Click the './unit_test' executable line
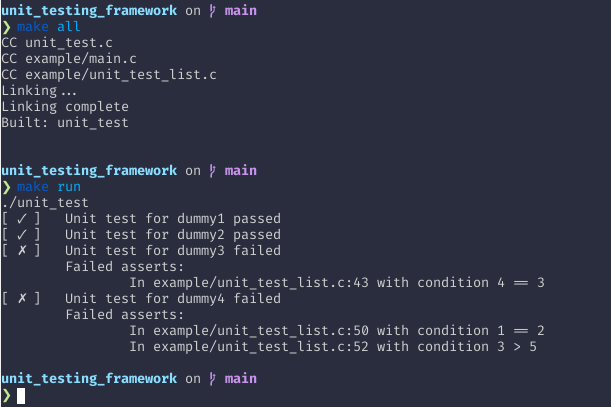Viewport: 611px width, 407px height. click(x=41, y=203)
